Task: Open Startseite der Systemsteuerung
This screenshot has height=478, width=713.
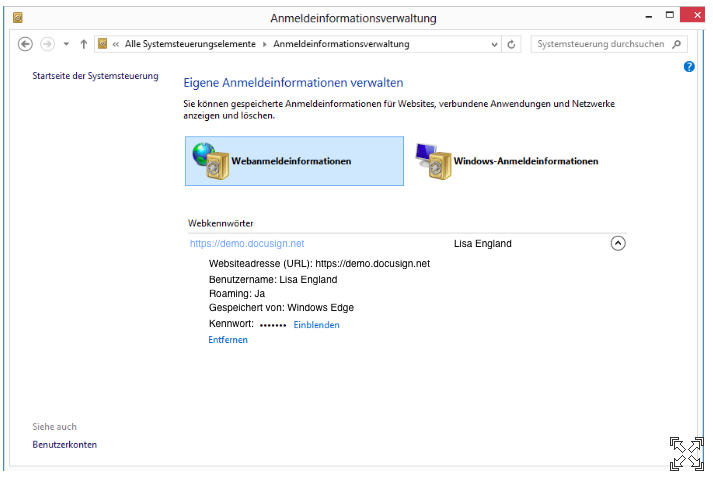Action: pos(95,76)
